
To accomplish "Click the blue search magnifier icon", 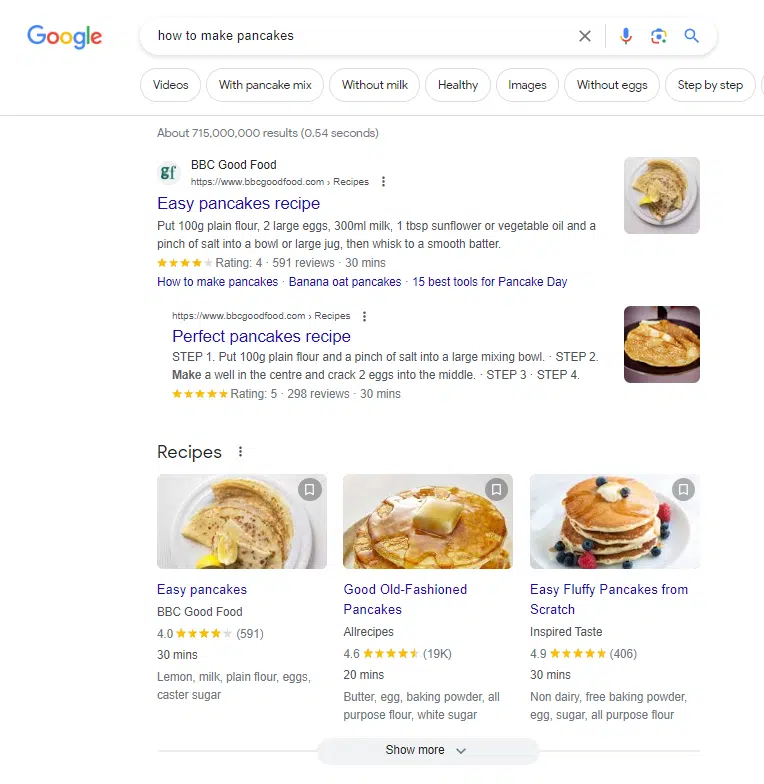I will click(691, 36).
